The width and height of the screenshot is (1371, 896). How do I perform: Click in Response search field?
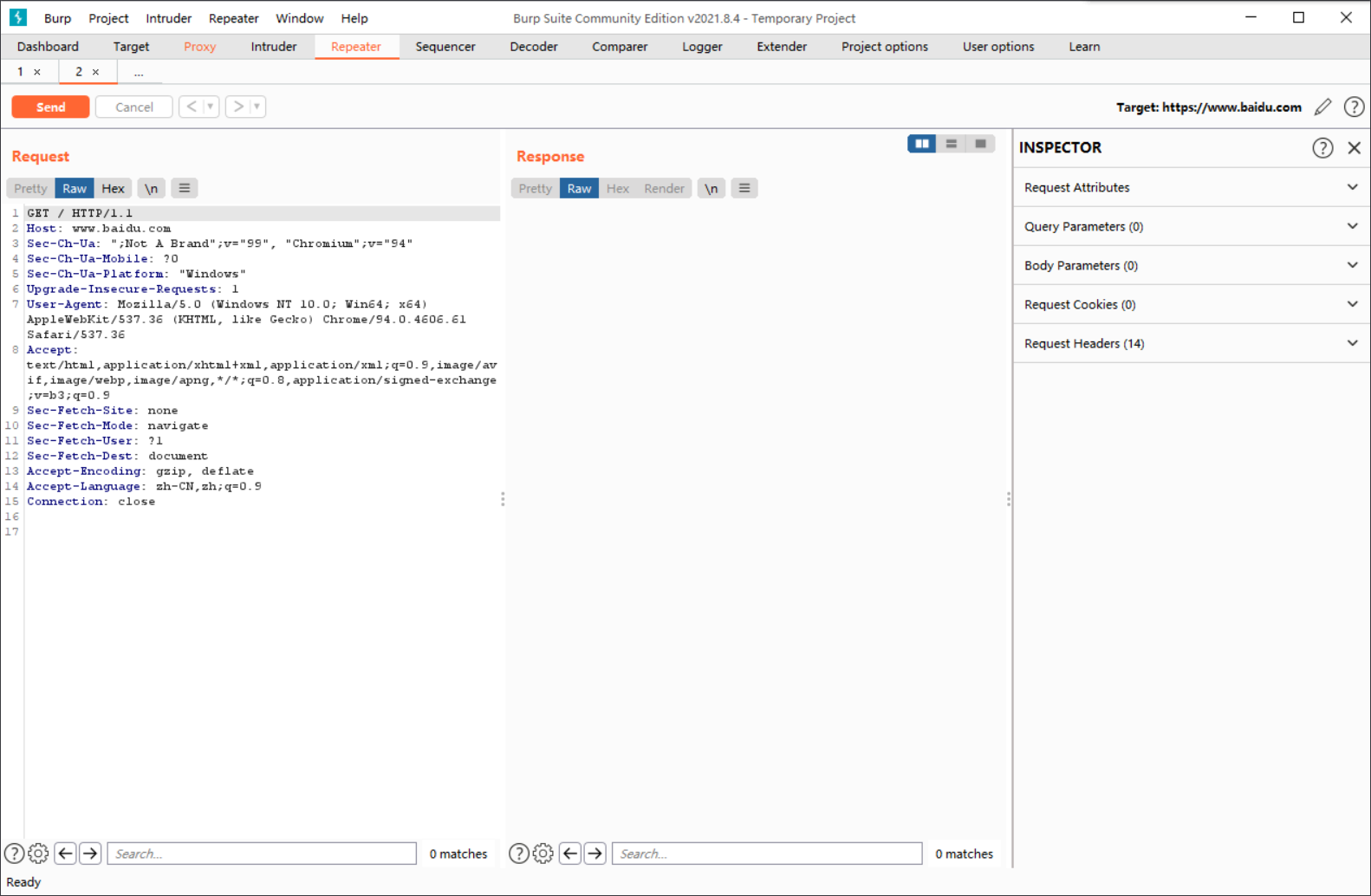coord(767,854)
